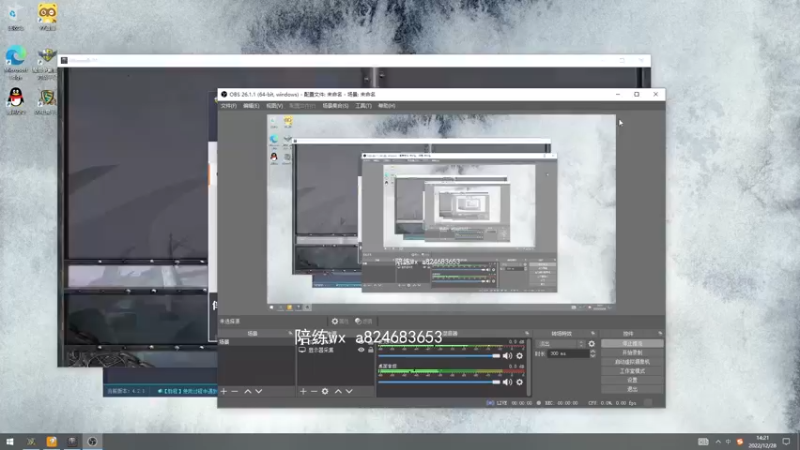The height and width of the screenshot is (450, 800).
Task: Click the 启动虚拟摄像机 virtual camera button
Action: coord(632,362)
